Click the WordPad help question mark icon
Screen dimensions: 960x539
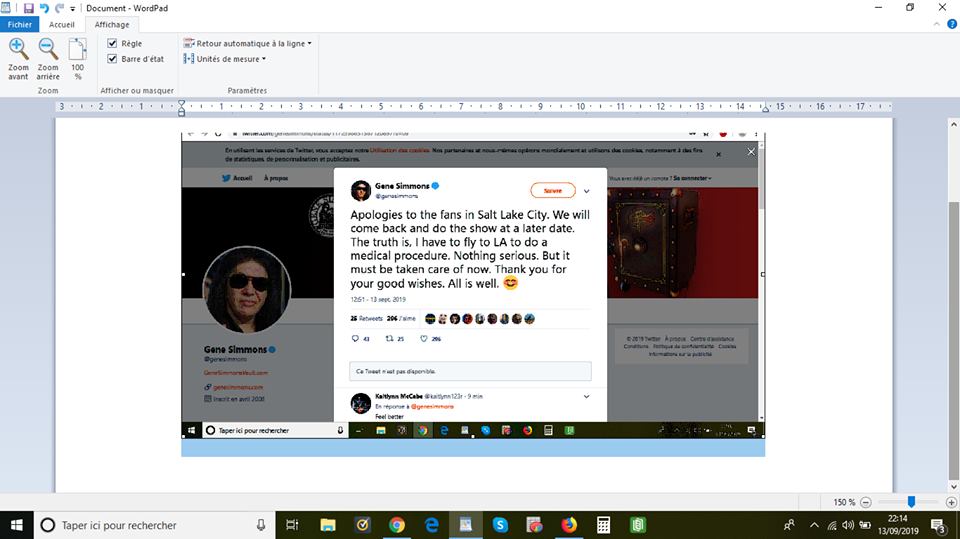(x=952, y=24)
